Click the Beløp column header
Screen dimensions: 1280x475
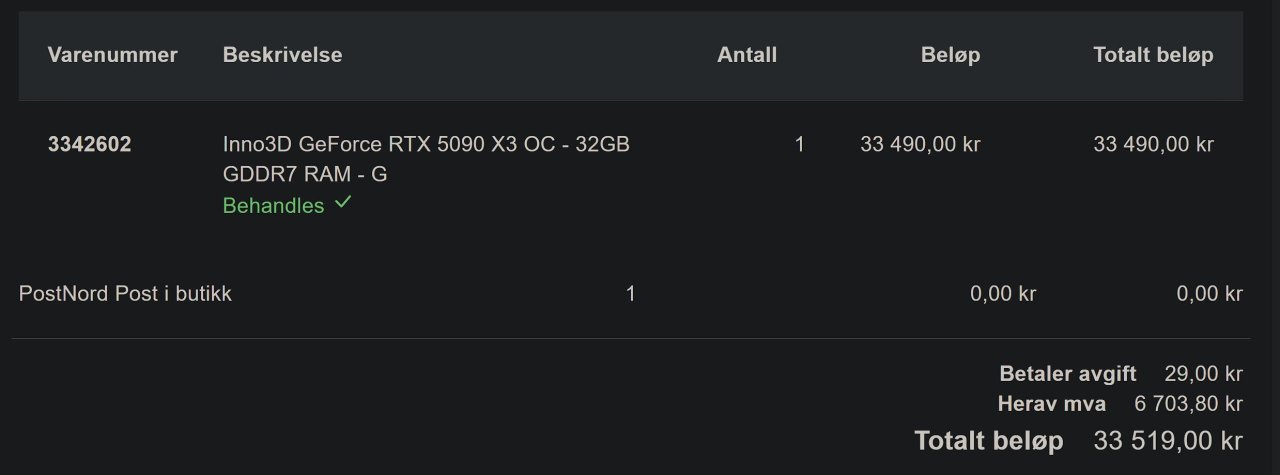pyautogui.click(x=950, y=55)
